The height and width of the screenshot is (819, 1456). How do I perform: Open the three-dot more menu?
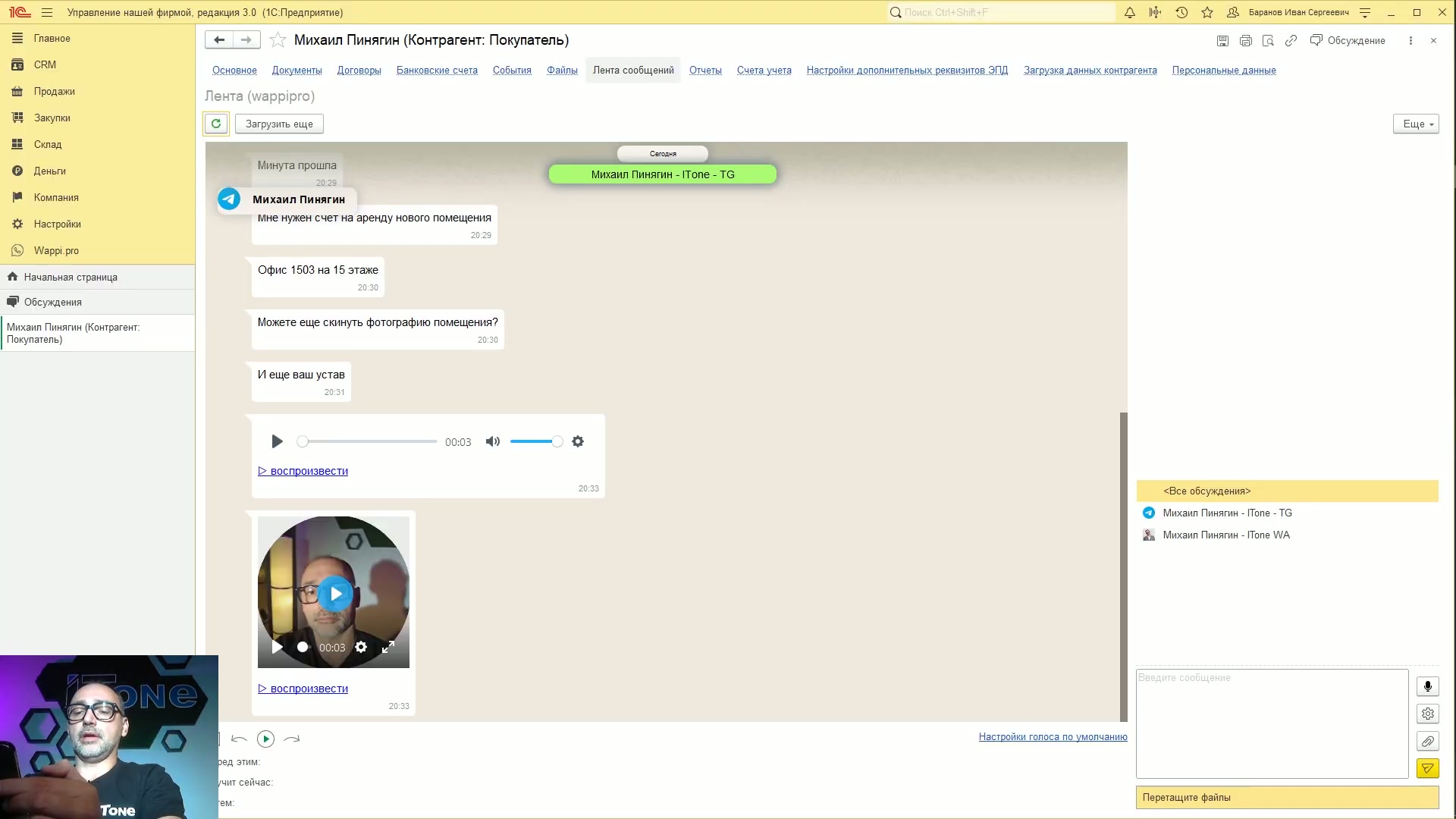click(x=1410, y=41)
